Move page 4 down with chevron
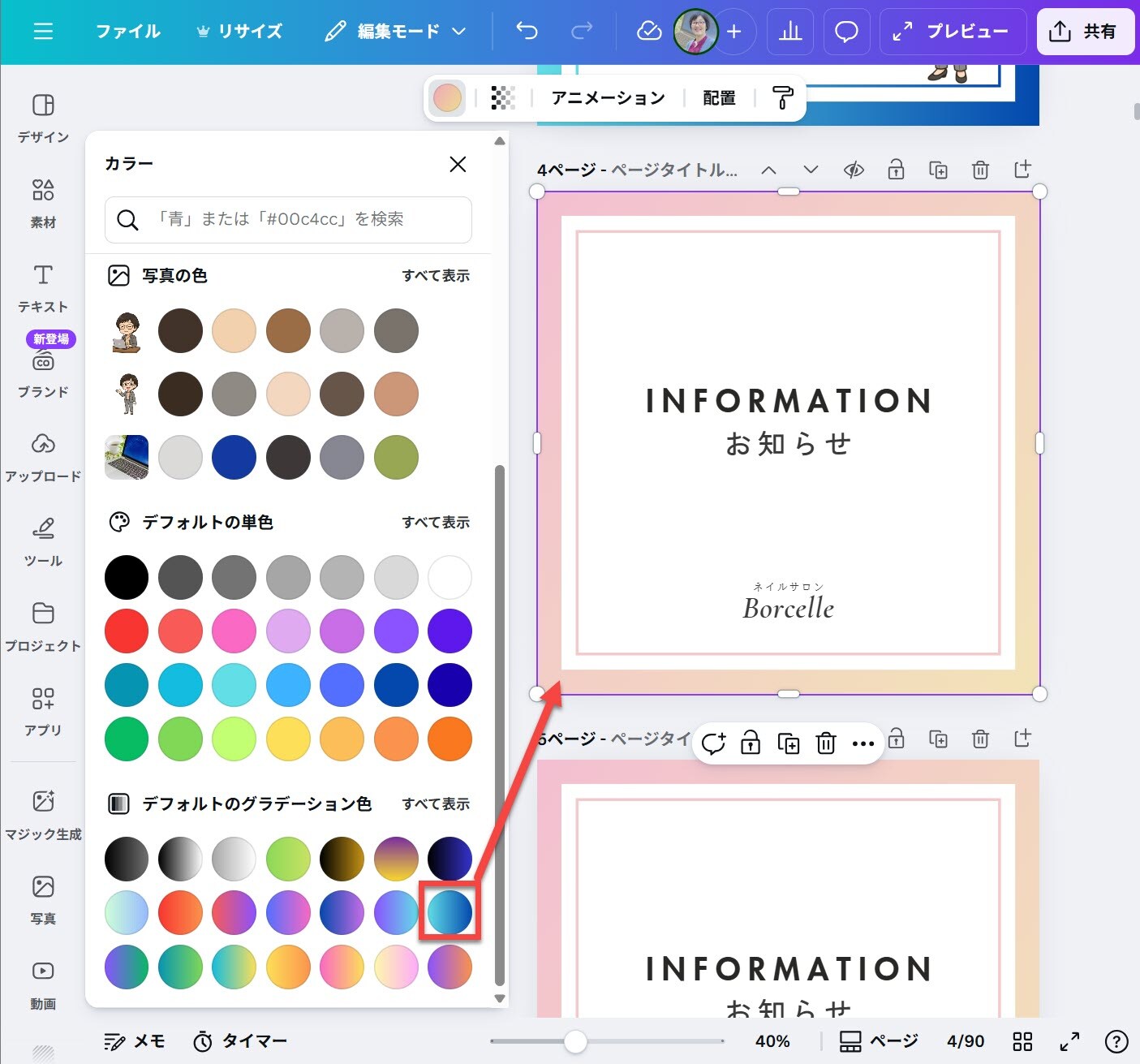Image resolution: width=1140 pixels, height=1064 pixels. 811,170
